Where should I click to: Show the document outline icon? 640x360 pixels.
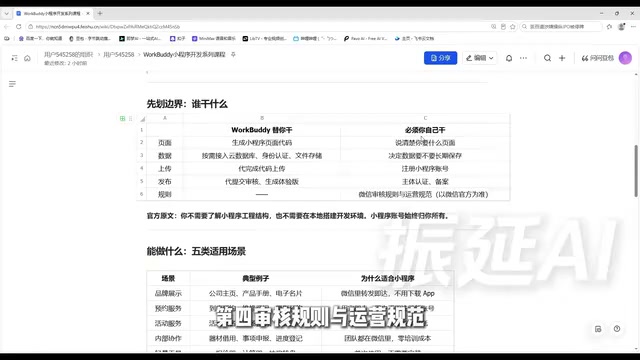coord(12,84)
